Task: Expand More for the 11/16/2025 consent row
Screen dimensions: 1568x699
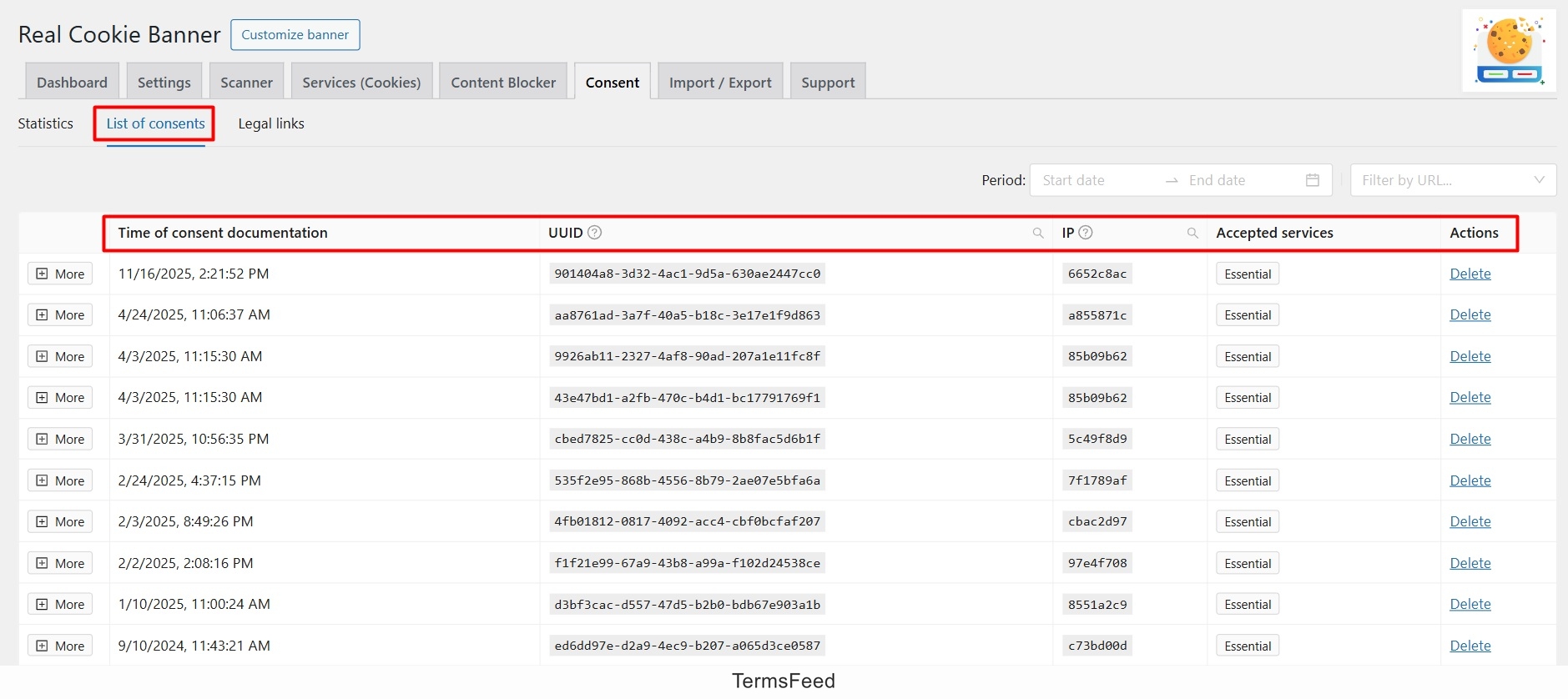Action: pos(60,274)
